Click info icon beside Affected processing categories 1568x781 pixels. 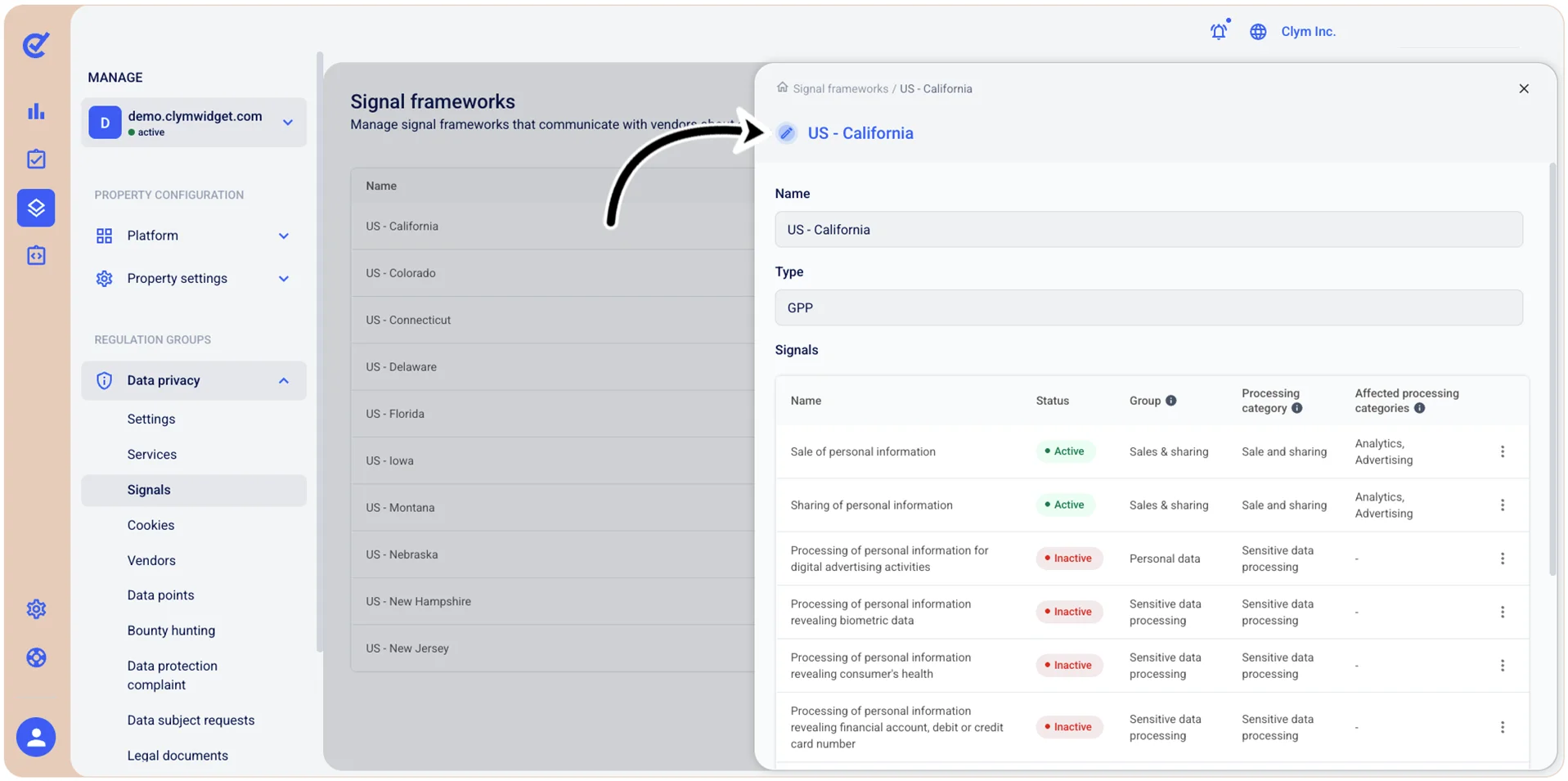coord(1419,408)
